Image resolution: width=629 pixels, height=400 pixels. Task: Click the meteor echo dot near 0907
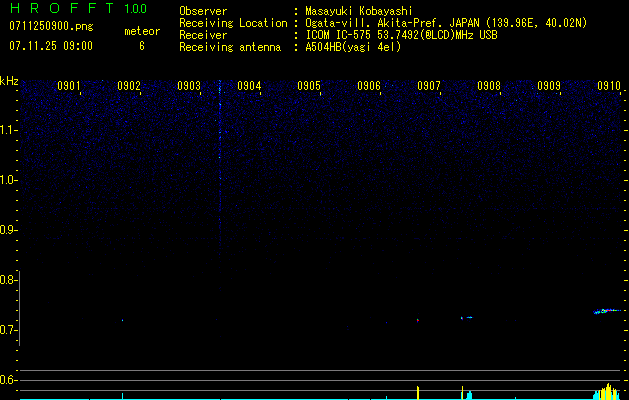pos(418,321)
